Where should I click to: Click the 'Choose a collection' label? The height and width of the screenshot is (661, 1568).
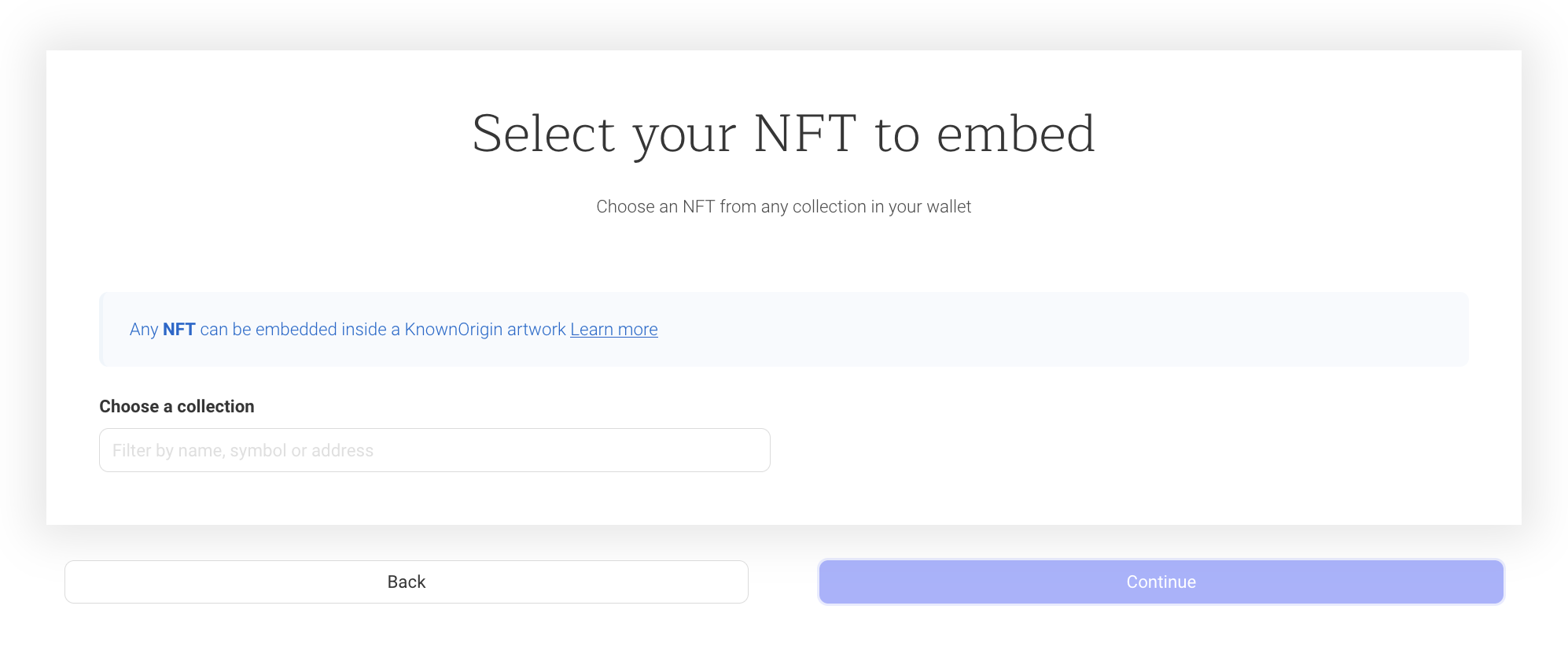point(177,406)
